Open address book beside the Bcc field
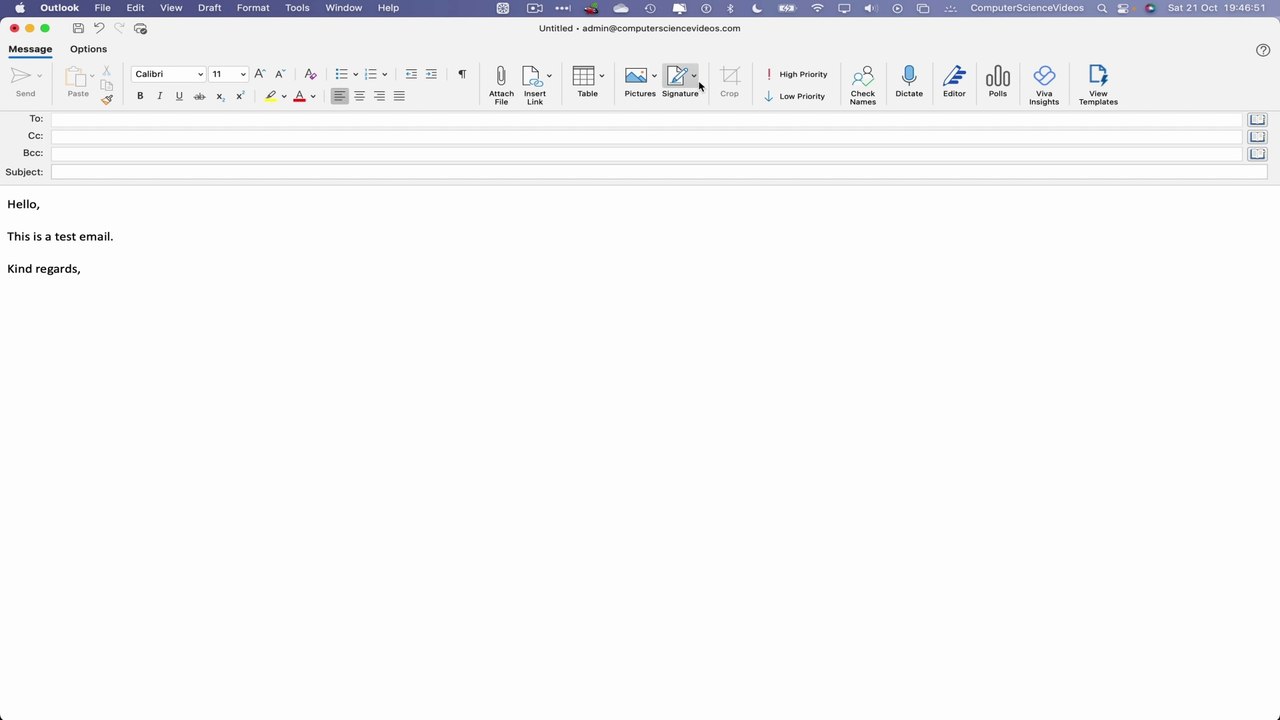Viewport: 1280px width, 720px height. click(x=1257, y=154)
